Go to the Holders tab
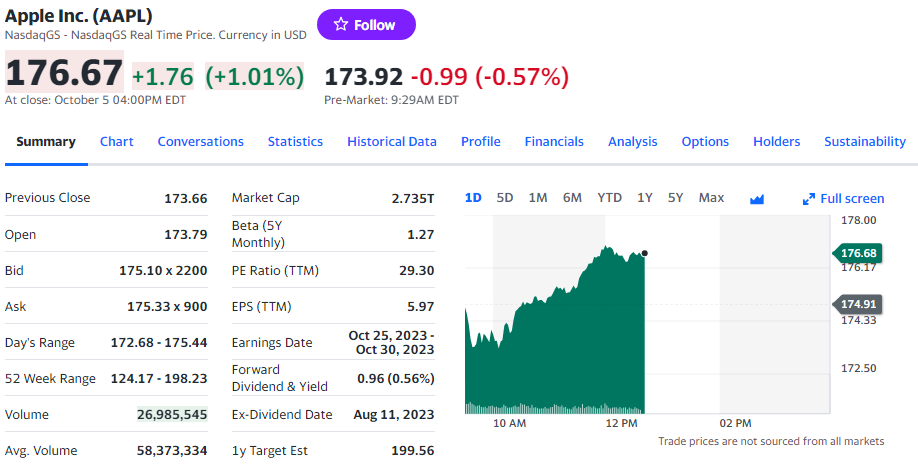Image resolution: width=918 pixels, height=464 pixels. click(x=776, y=142)
